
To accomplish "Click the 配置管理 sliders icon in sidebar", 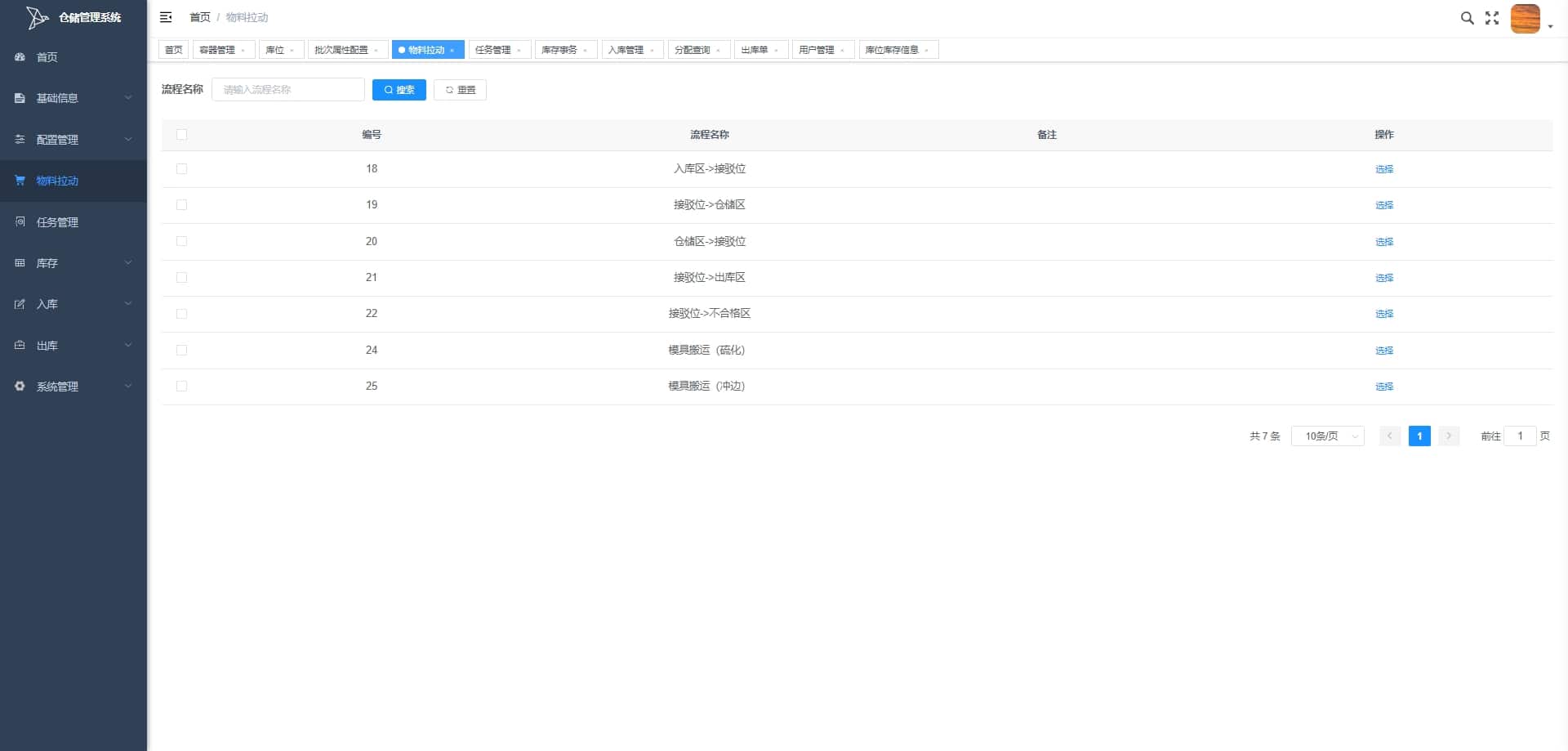I will coord(20,140).
